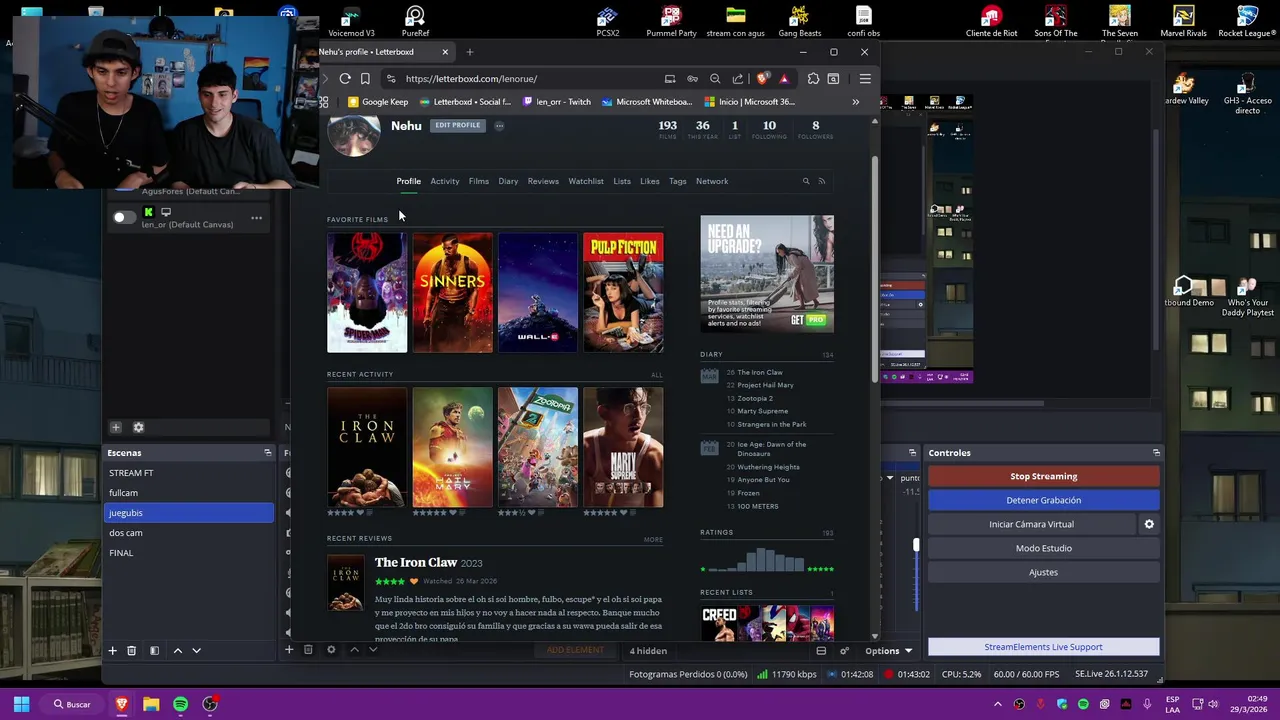
Task: Open source properties gear in Fuentes toolbar
Action: point(331,650)
